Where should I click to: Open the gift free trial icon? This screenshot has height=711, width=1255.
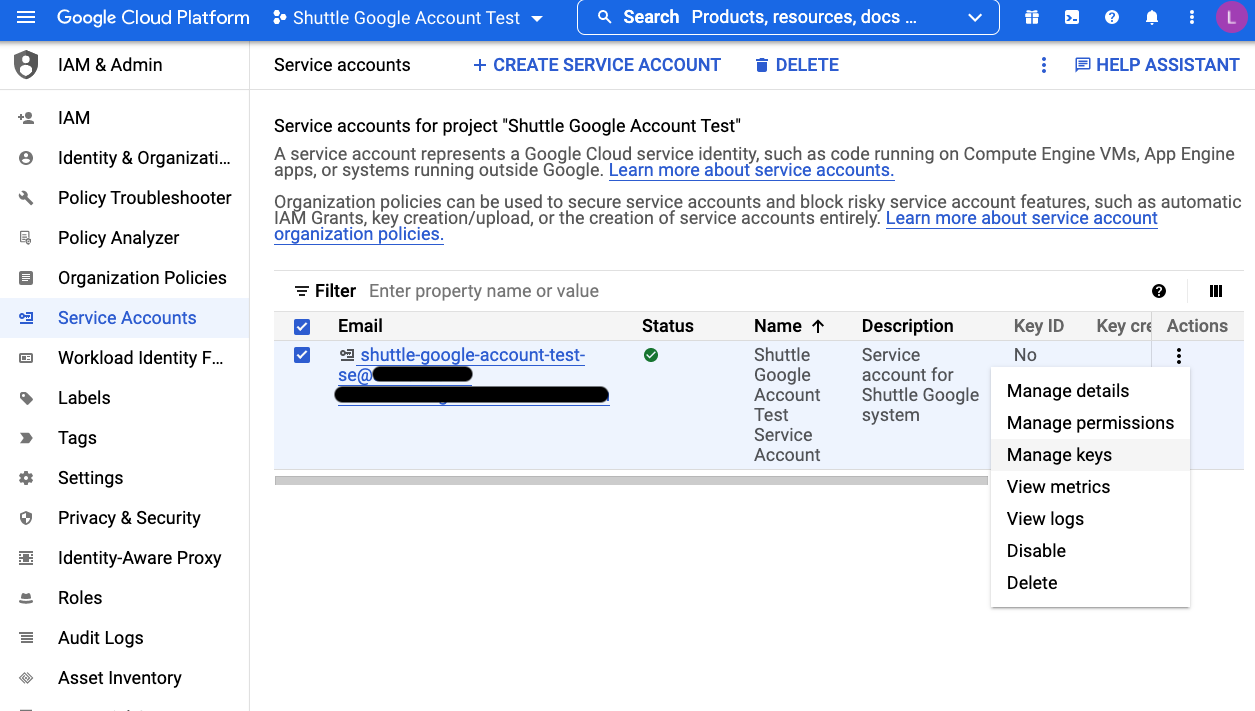click(1032, 18)
